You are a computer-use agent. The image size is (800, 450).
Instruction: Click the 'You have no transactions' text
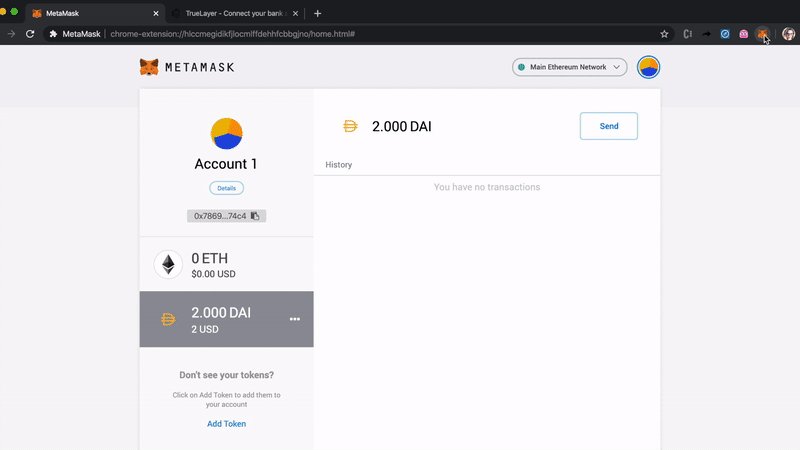[487, 187]
